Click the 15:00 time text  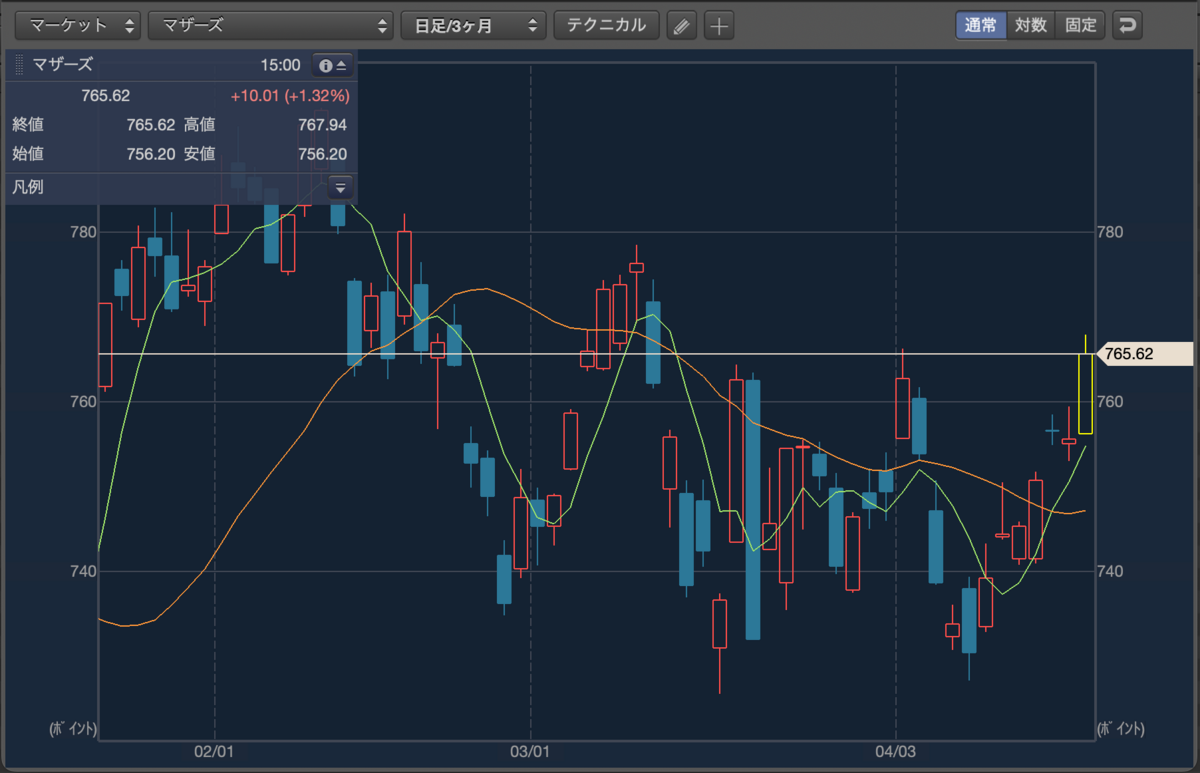pyautogui.click(x=280, y=65)
